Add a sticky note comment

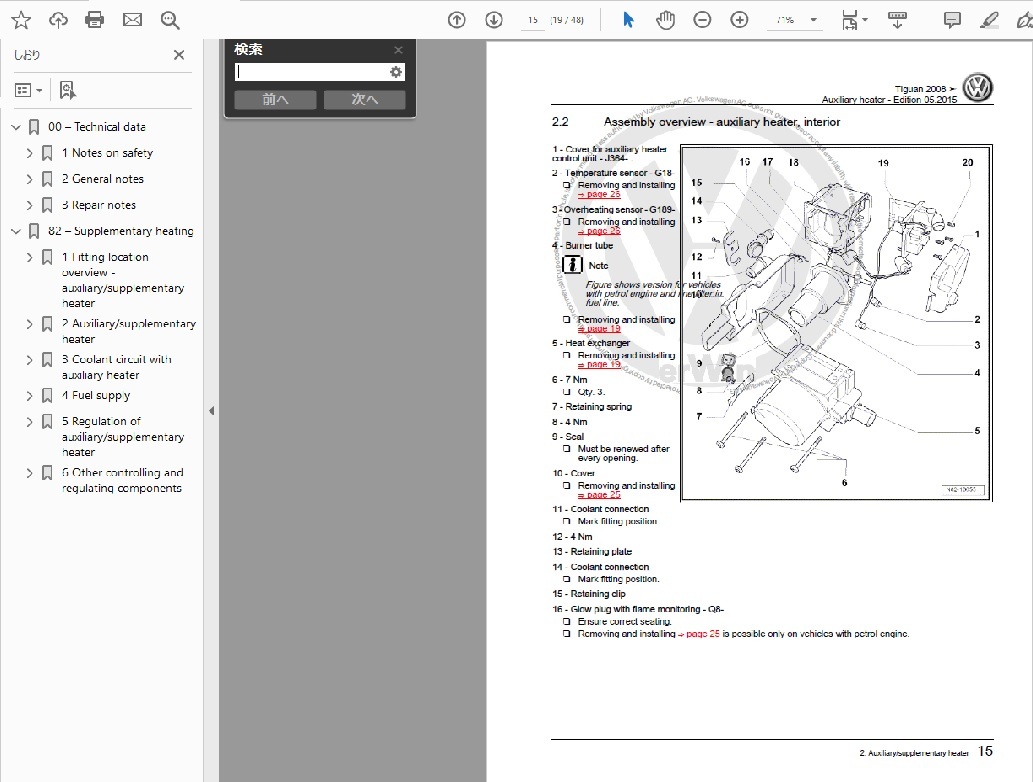coord(952,20)
